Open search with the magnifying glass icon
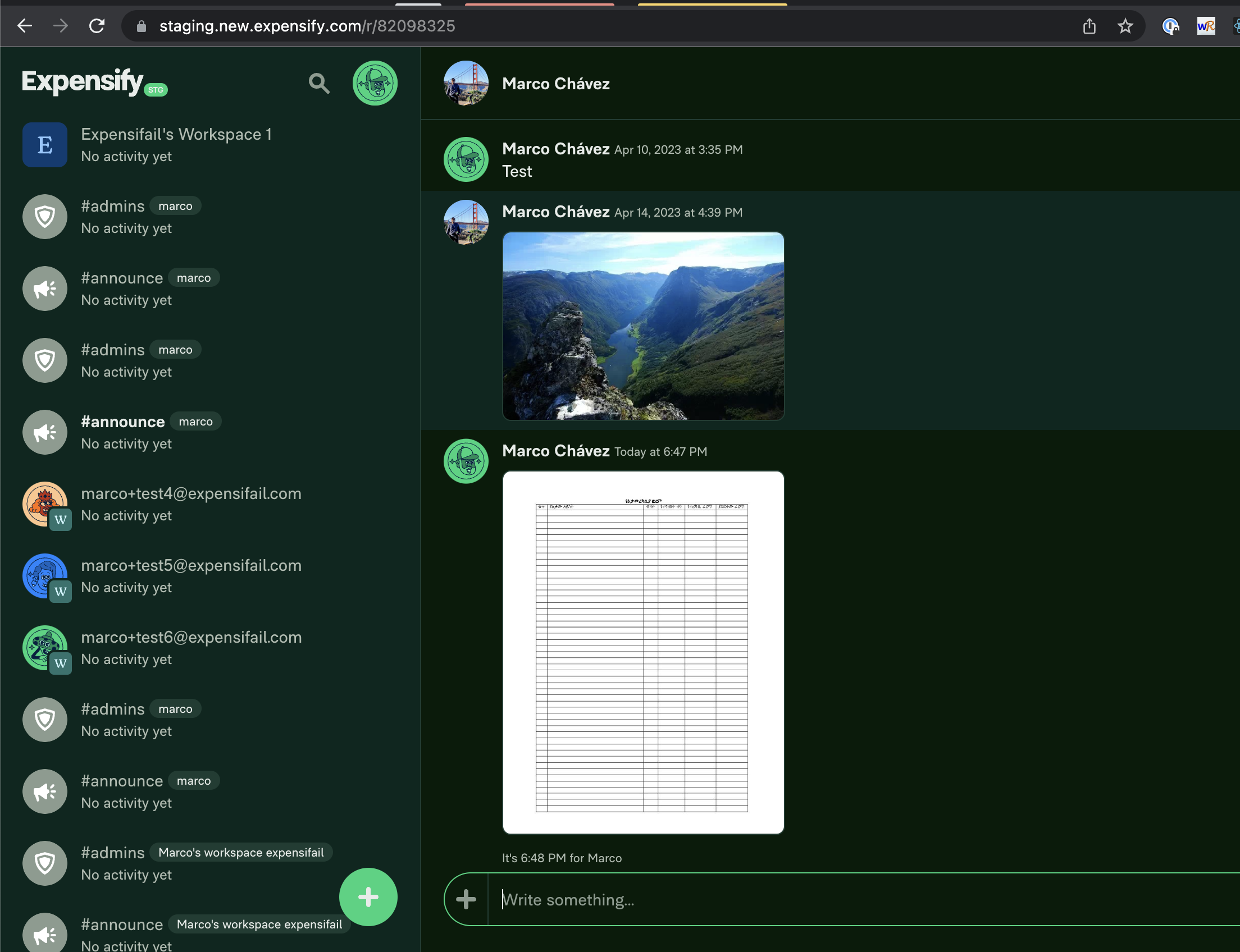Viewport: 1240px width, 952px height. [x=318, y=83]
